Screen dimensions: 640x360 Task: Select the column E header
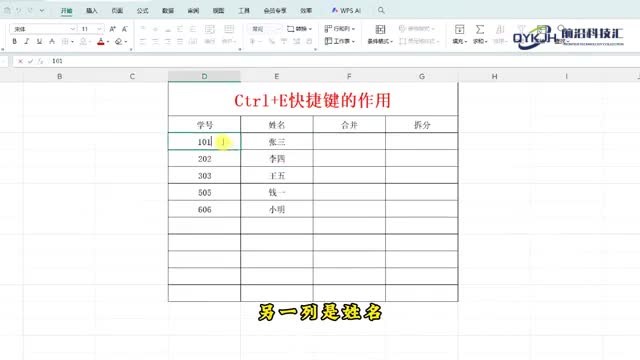pos(277,76)
